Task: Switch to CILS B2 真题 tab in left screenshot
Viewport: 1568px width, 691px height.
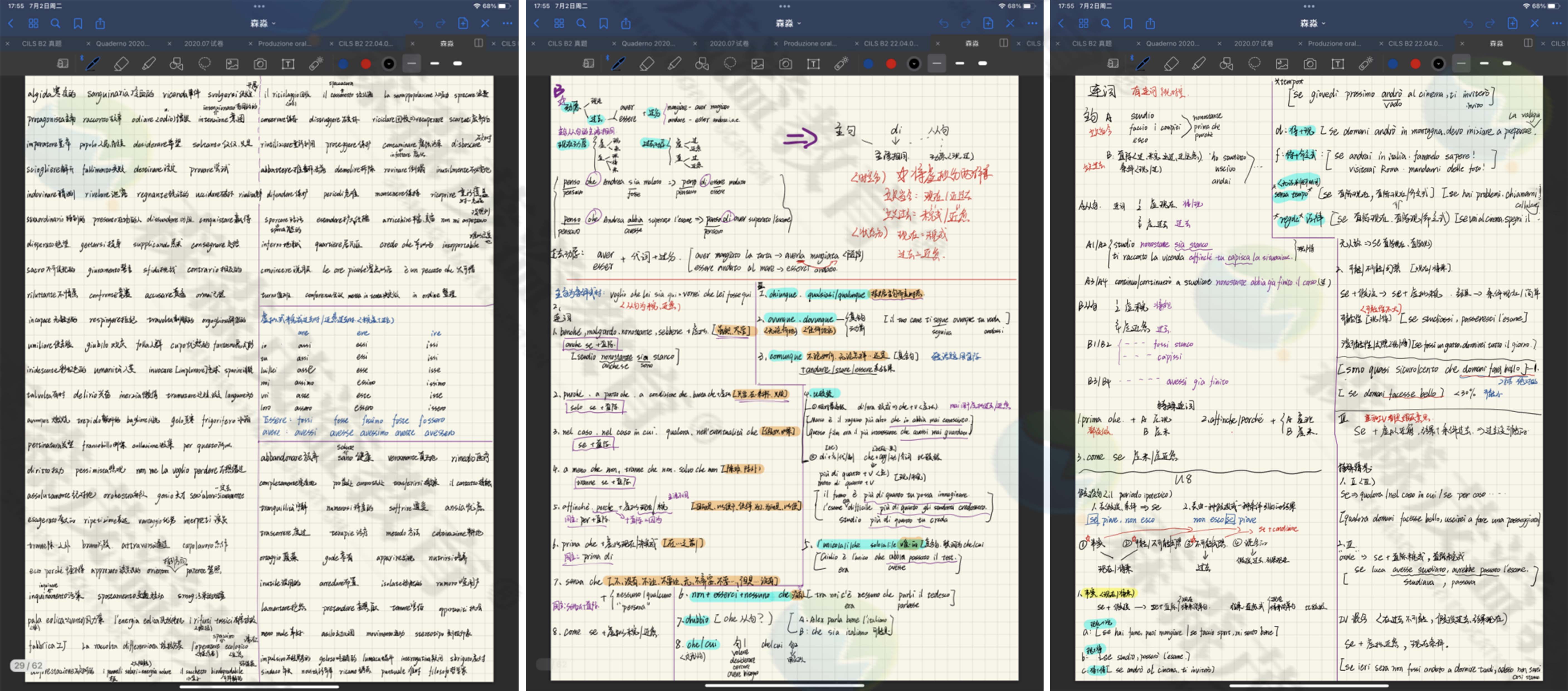Action: point(42,44)
